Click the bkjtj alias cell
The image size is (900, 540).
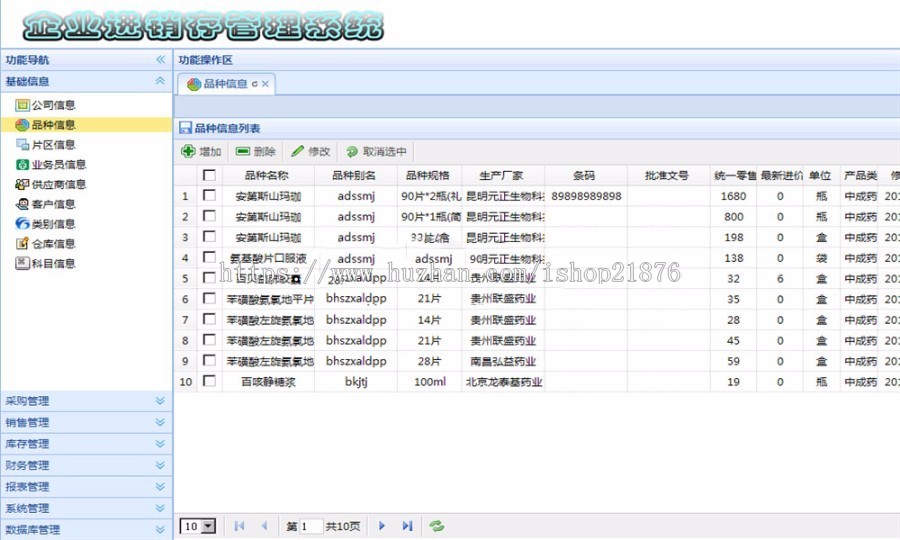click(356, 382)
